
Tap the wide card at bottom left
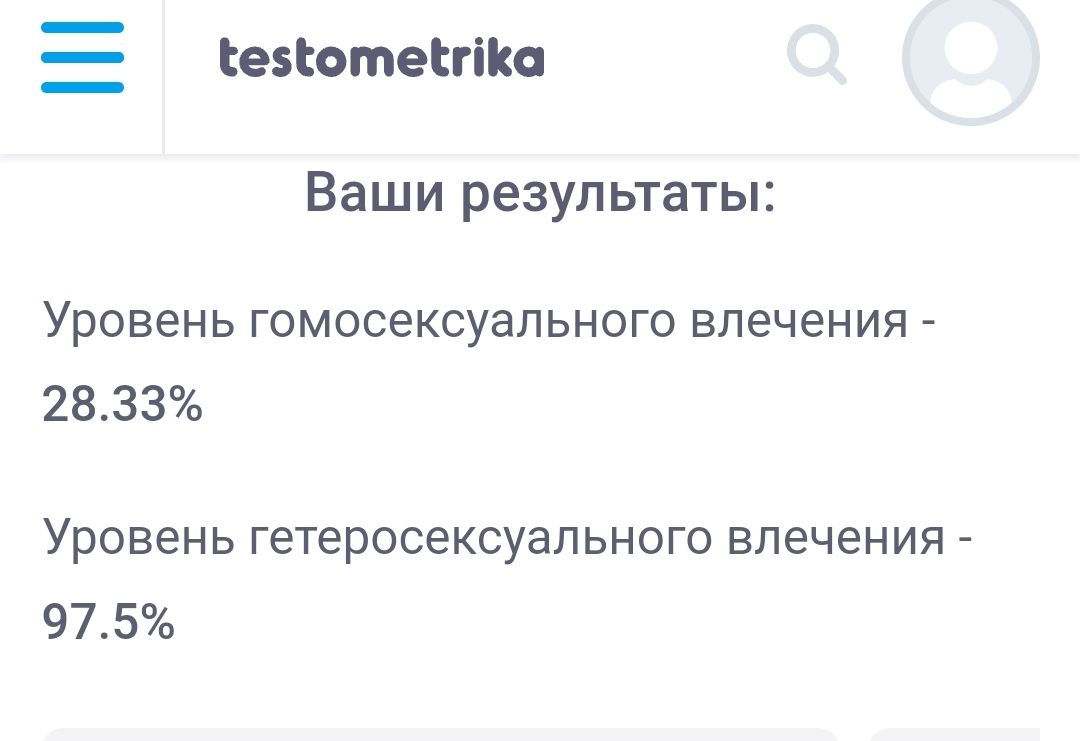[x=440, y=735]
